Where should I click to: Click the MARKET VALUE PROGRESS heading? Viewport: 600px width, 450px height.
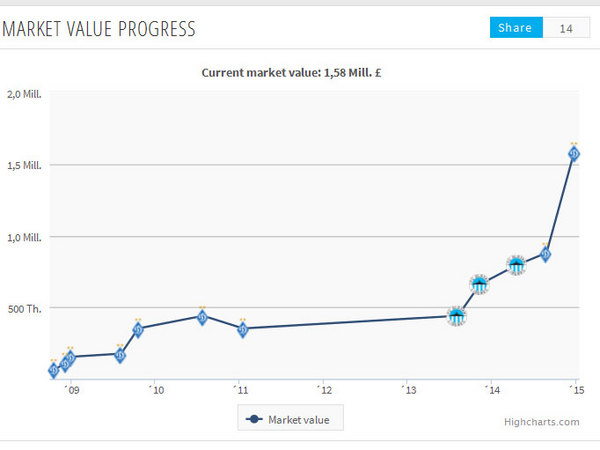(98, 28)
